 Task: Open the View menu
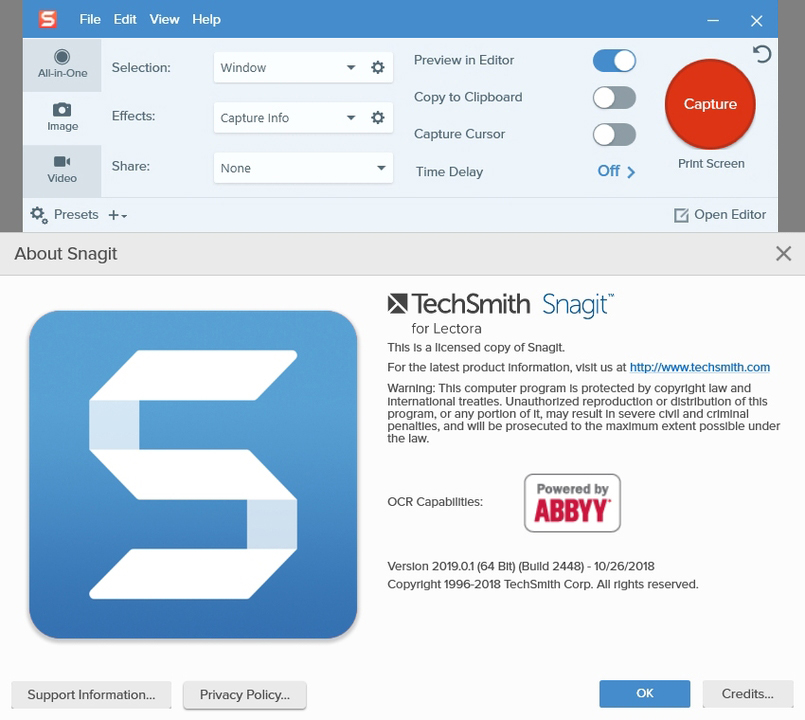tap(164, 20)
